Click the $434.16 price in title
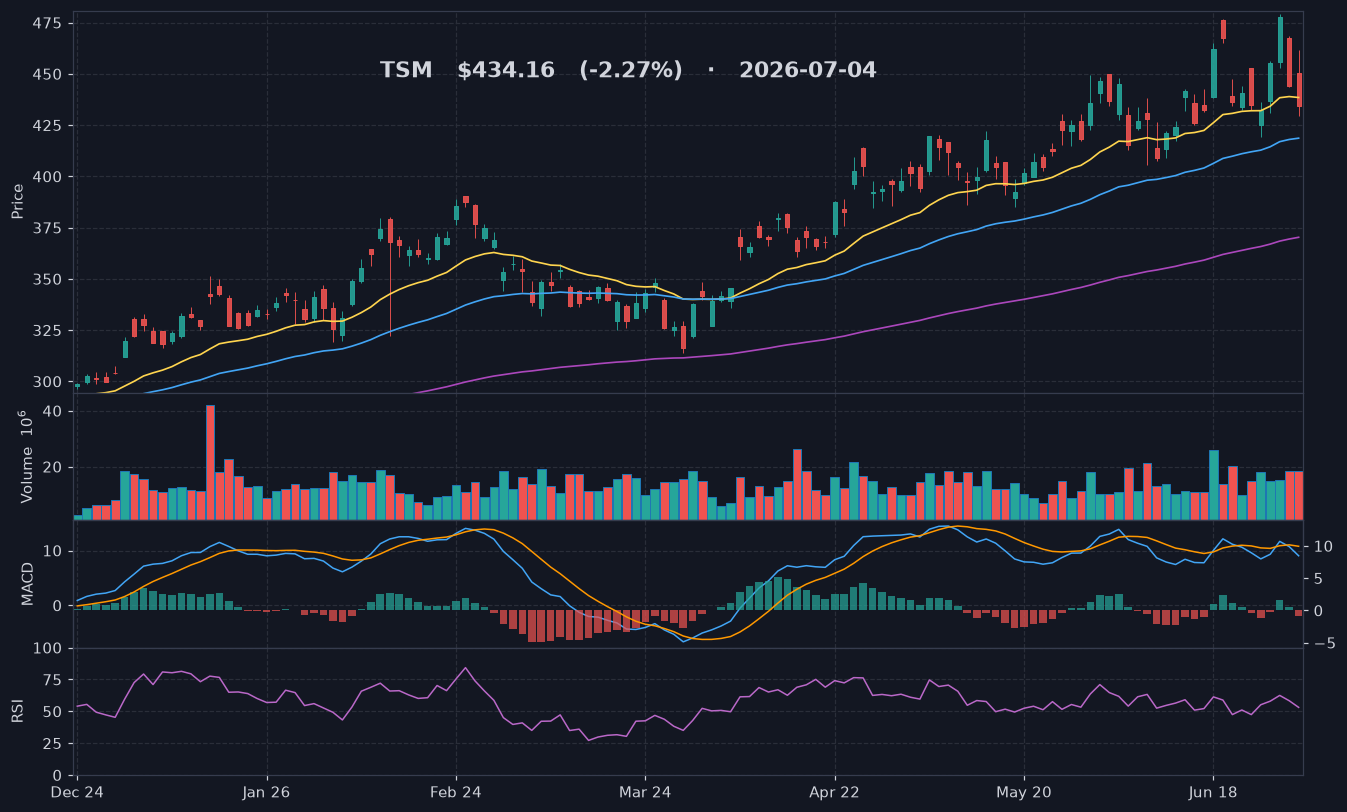 (x=506, y=70)
